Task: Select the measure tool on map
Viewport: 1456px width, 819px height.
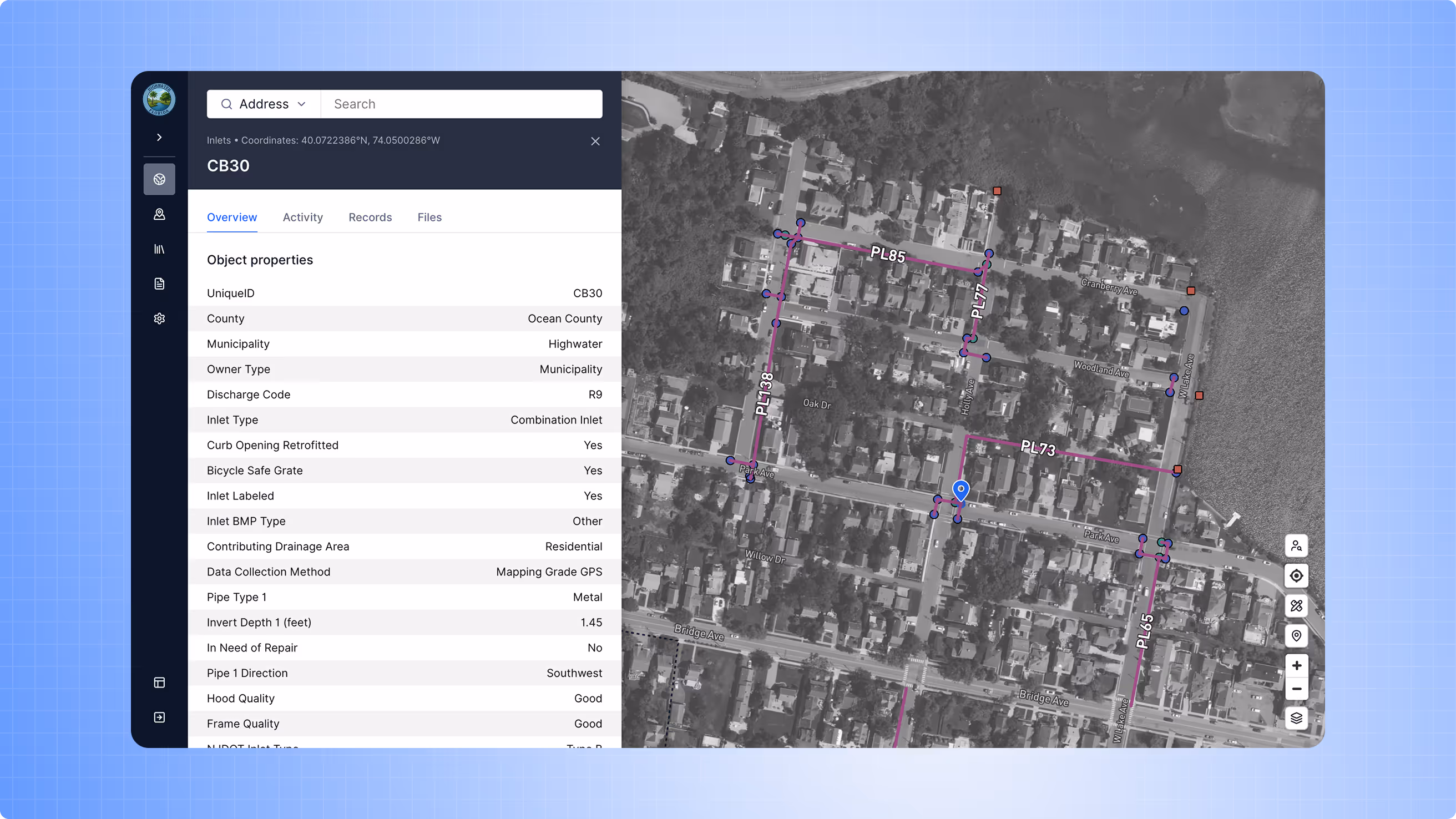Action: (1296, 606)
